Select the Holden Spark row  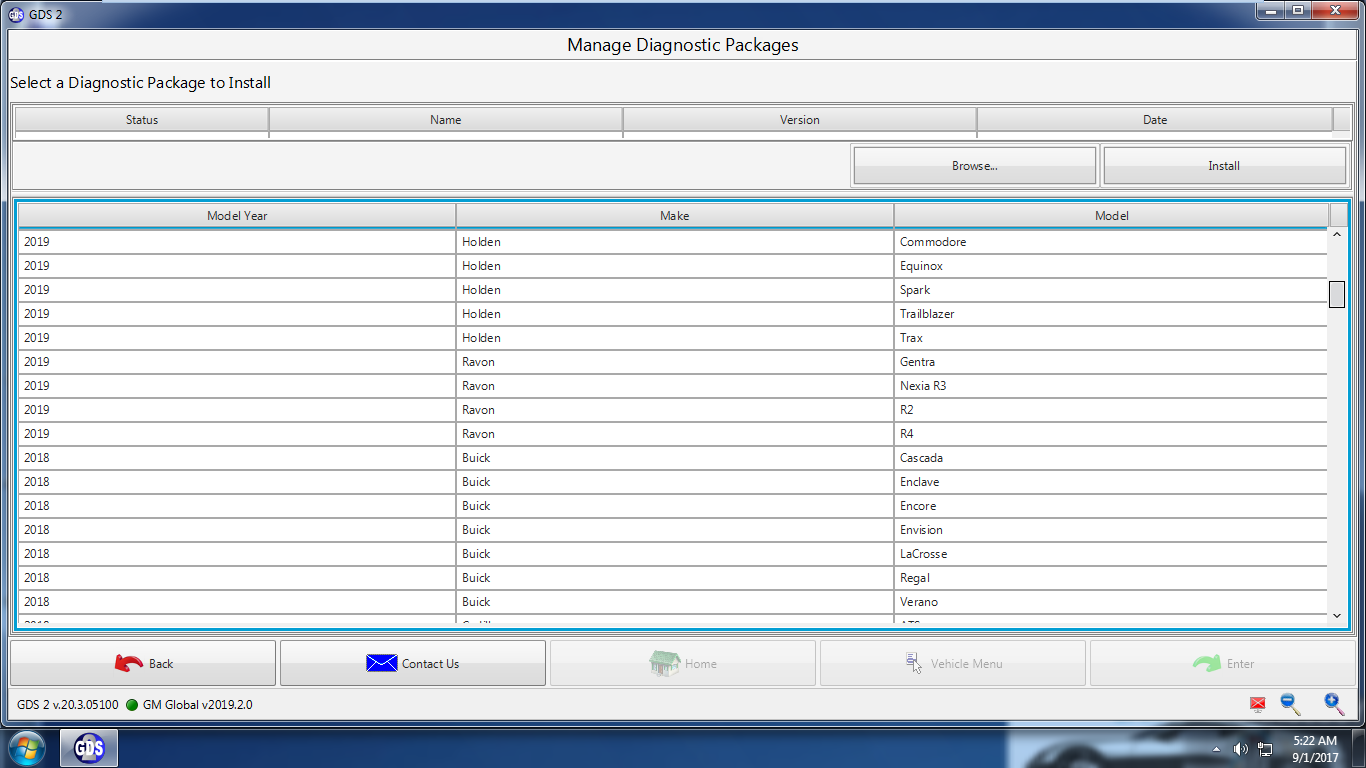click(x=673, y=290)
